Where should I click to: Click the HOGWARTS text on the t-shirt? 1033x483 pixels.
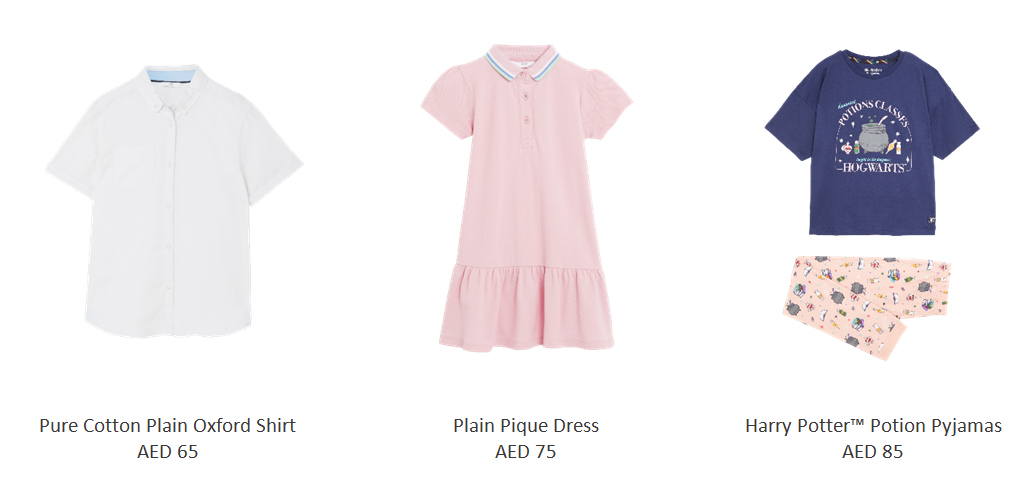pyautogui.click(x=872, y=166)
